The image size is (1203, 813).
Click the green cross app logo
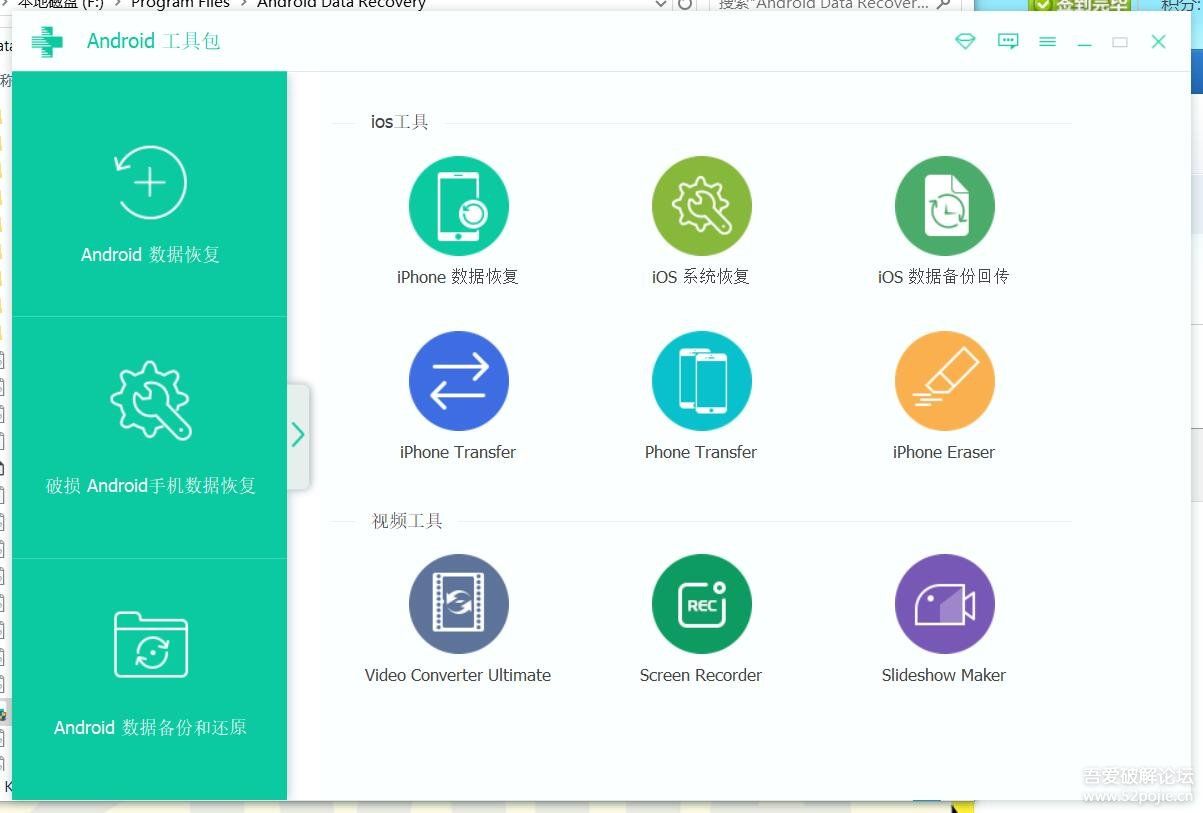click(47, 42)
